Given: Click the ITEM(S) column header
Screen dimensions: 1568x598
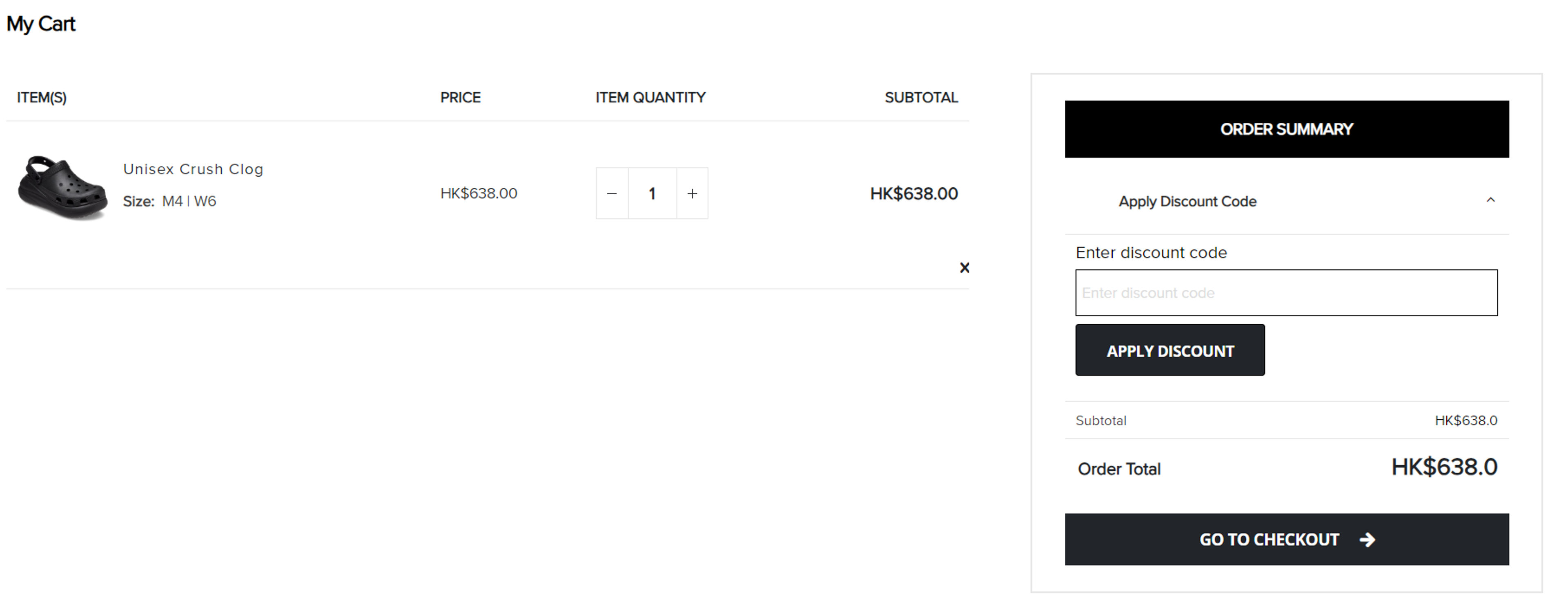Looking at the screenshot, I should click(x=41, y=97).
